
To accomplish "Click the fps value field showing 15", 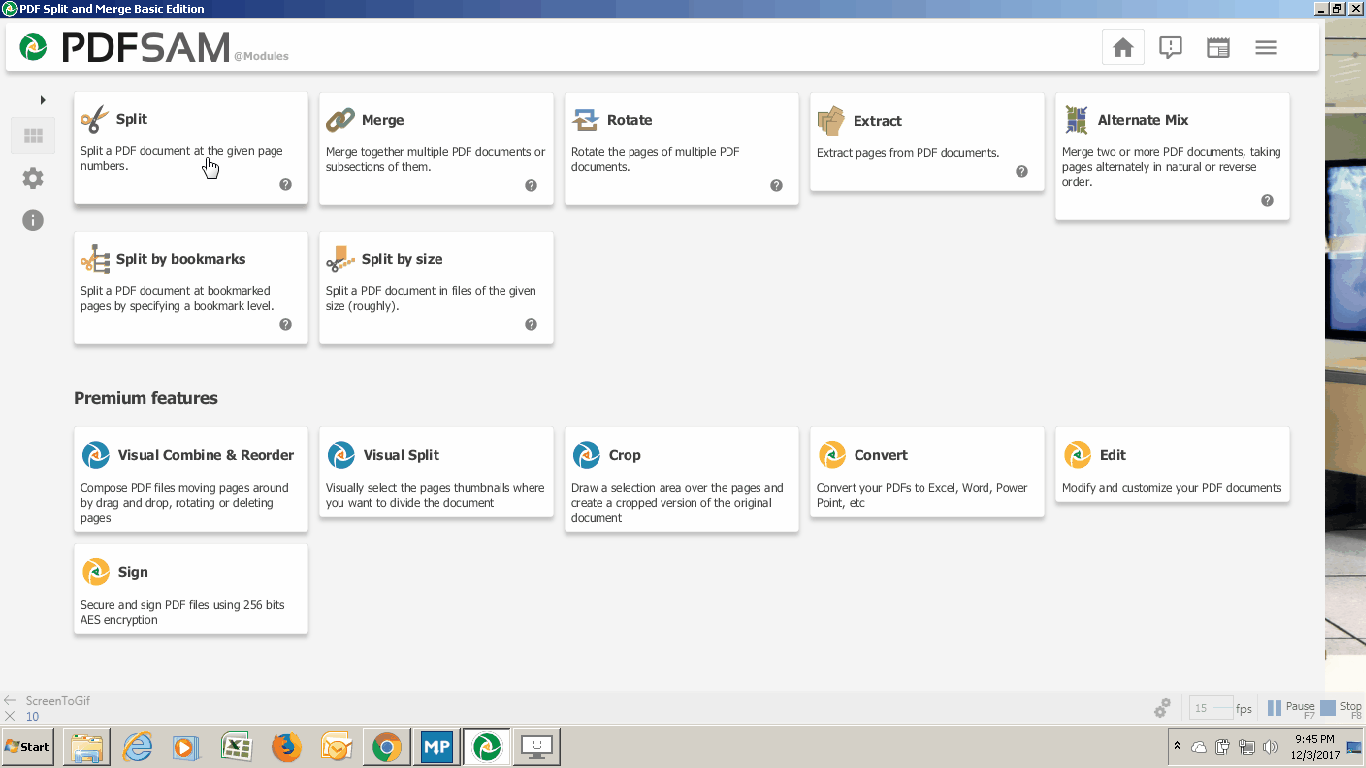I will point(1210,708).
